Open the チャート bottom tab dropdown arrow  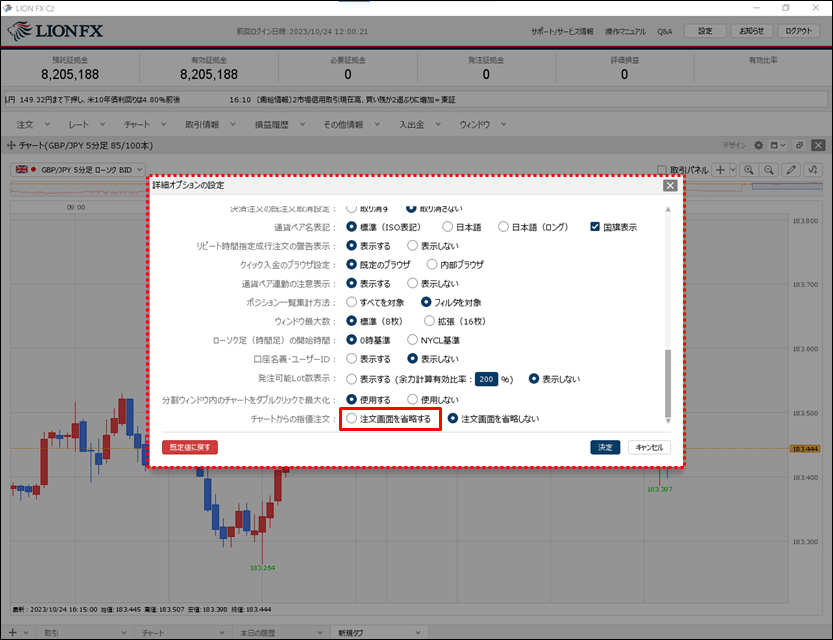click(222, 633)
